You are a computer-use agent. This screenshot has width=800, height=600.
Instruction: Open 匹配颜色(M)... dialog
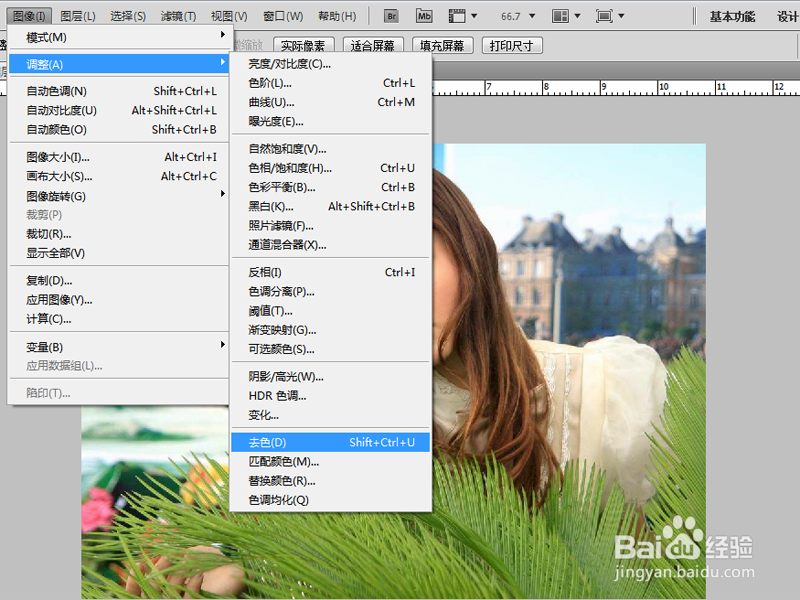pos(331,462)
